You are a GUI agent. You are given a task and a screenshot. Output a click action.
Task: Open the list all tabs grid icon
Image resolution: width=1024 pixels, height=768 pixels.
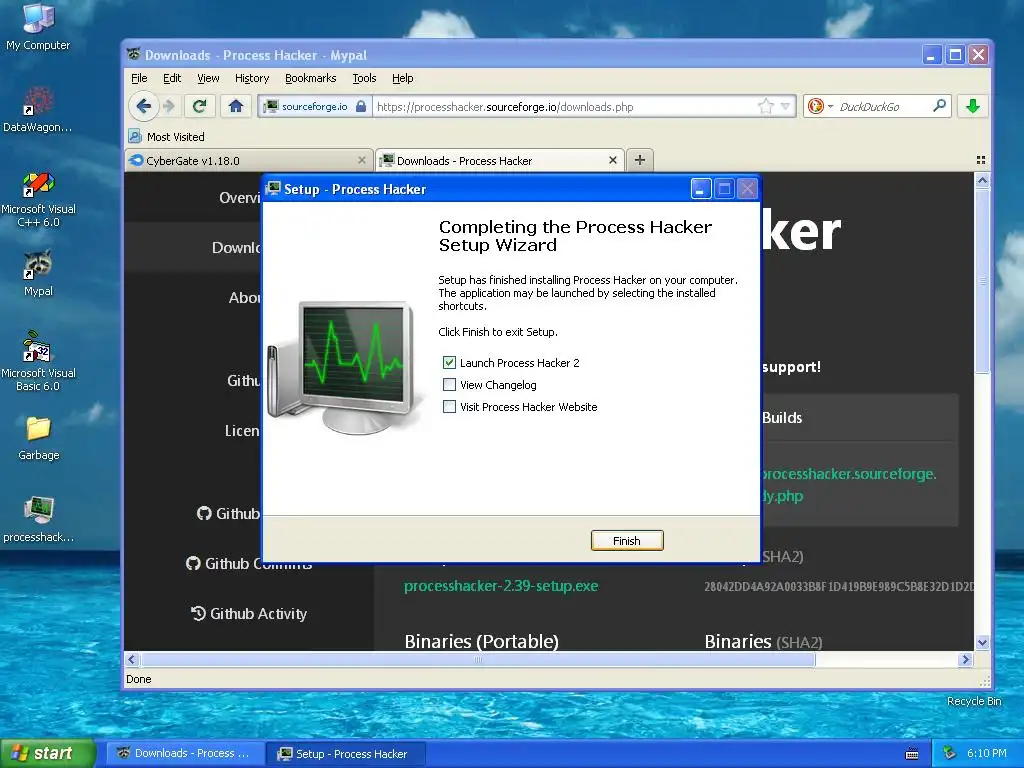980,160
